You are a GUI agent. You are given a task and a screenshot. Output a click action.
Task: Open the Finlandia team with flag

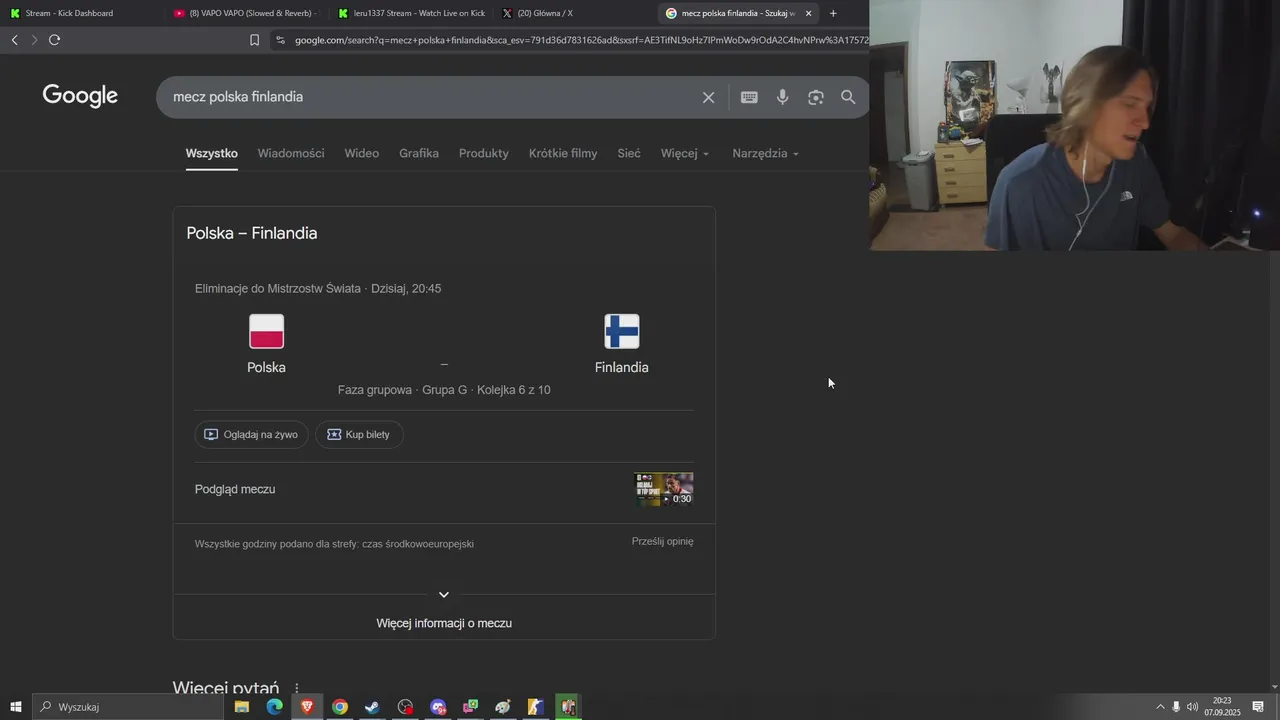tap(621, 345)
